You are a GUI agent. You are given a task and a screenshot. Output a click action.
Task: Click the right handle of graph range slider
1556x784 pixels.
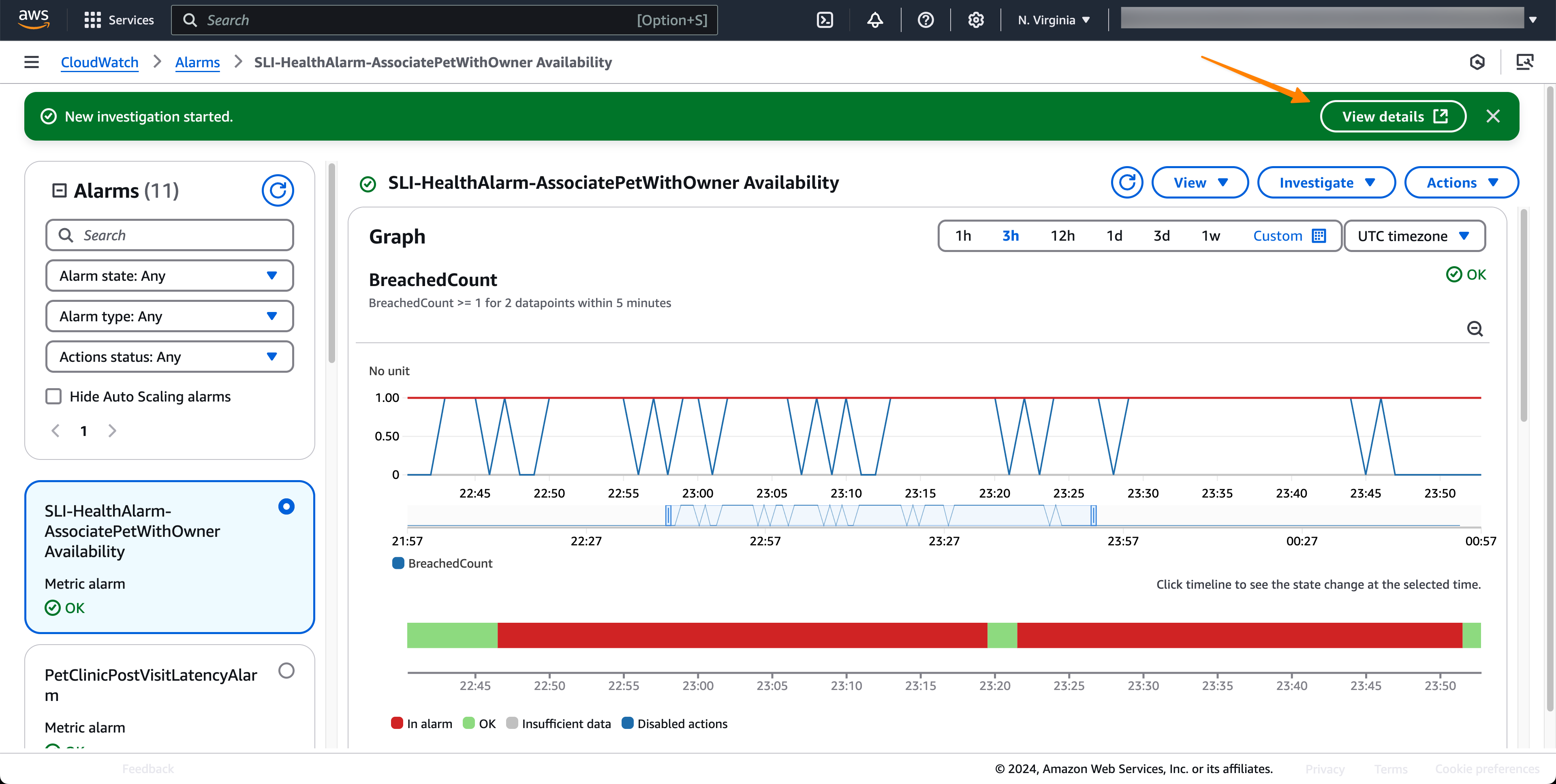coord(1093,516)
